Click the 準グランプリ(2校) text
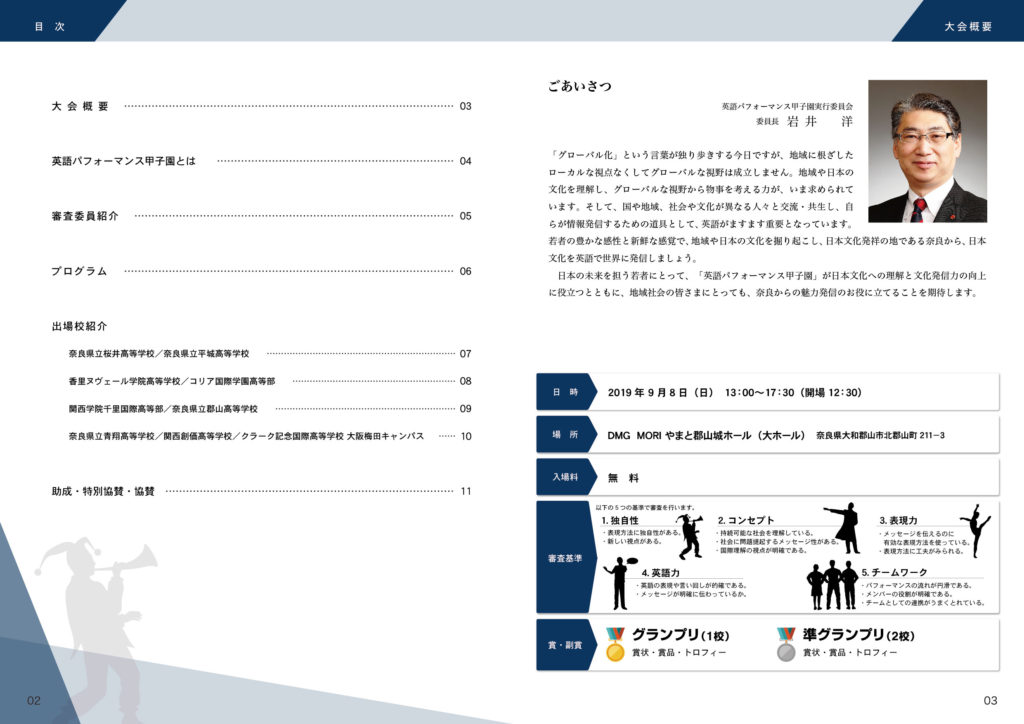The height and width of the screenshot is (724, 1024). (859, 635)
